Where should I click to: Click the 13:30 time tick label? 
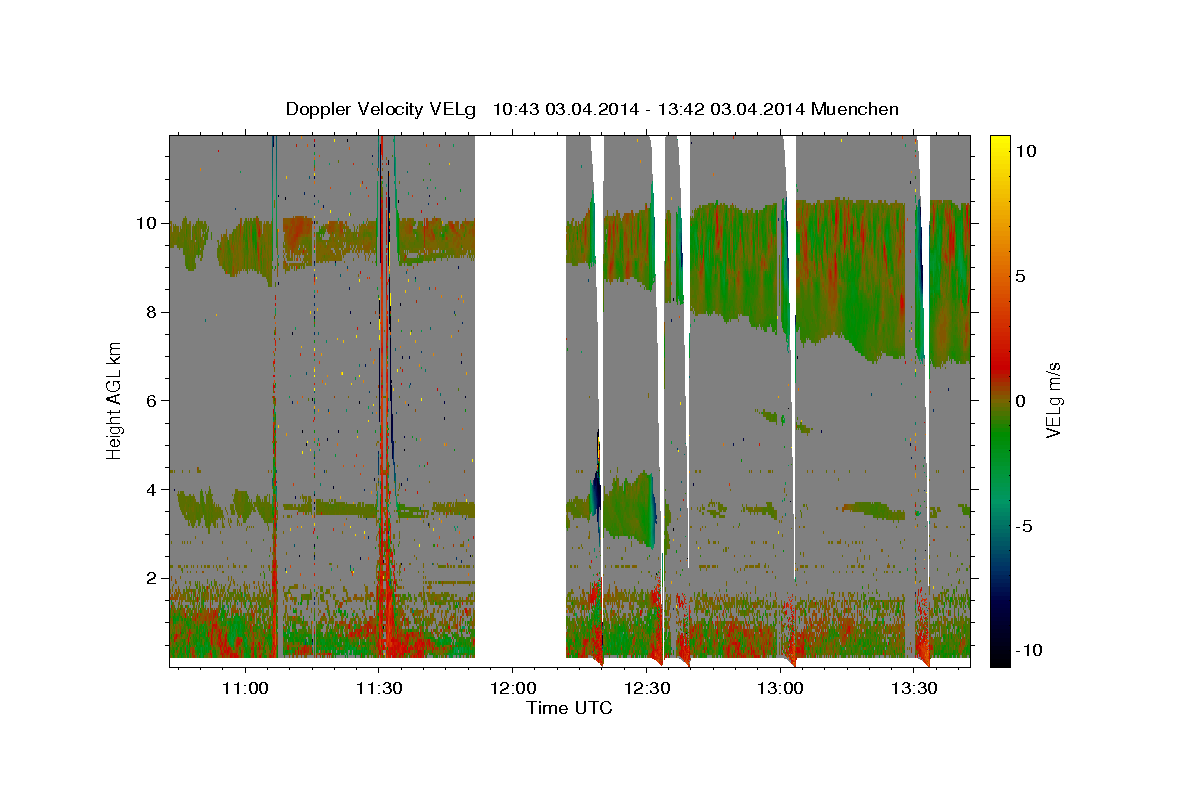[915, 688]
